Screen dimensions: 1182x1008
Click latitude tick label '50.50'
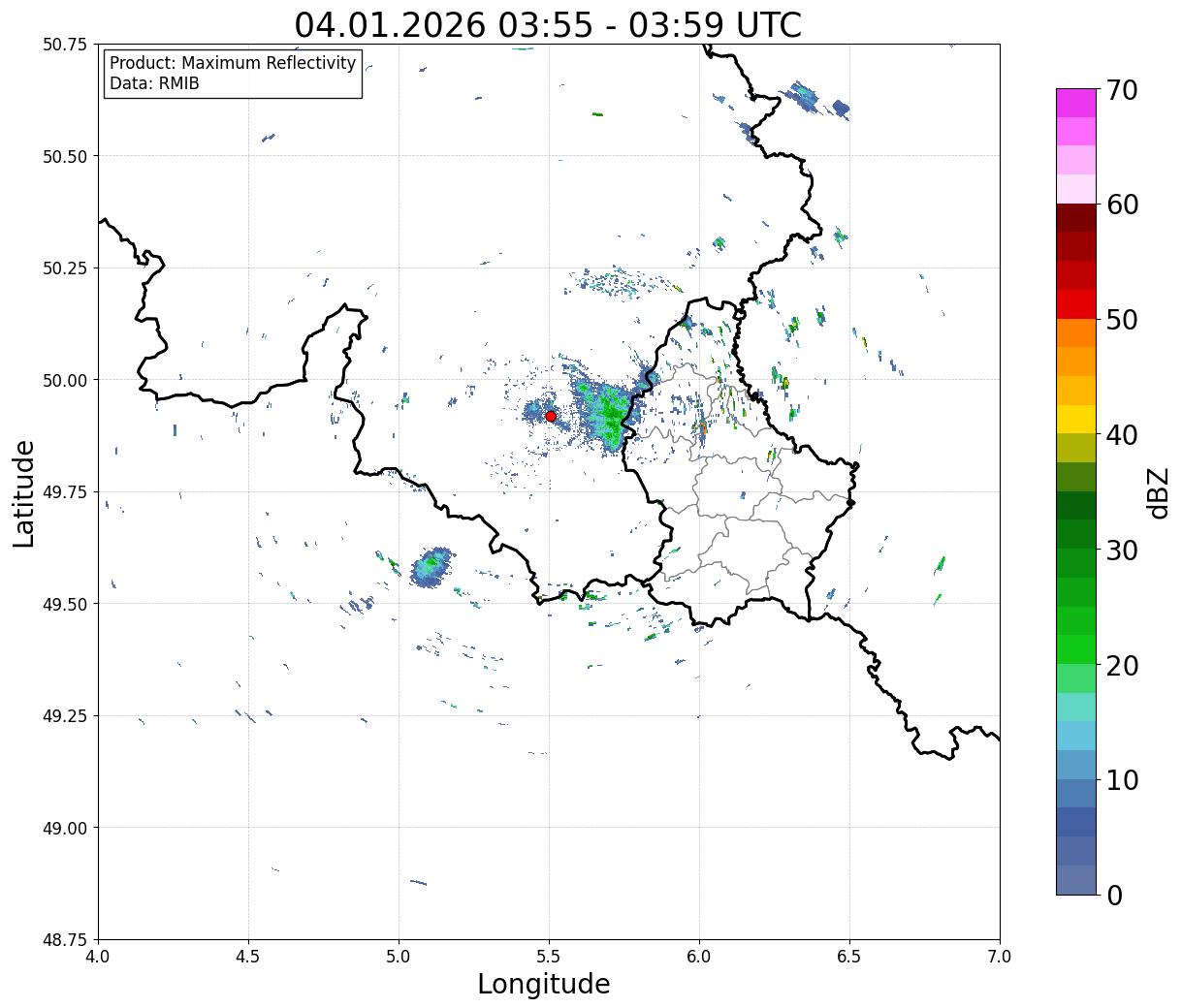pyautogui.click(x=64, y=156)
